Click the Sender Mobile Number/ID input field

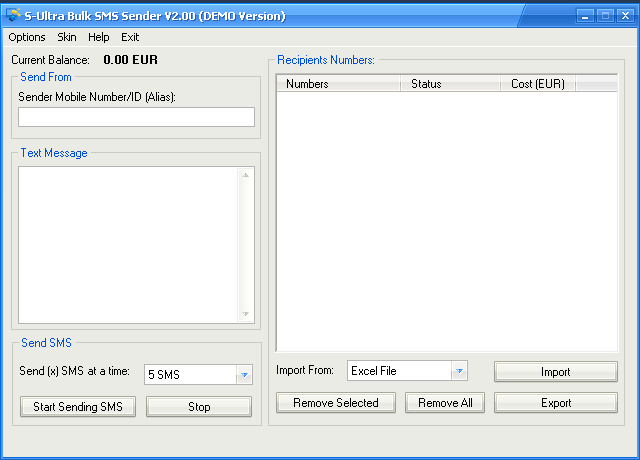tap(136, 117)
